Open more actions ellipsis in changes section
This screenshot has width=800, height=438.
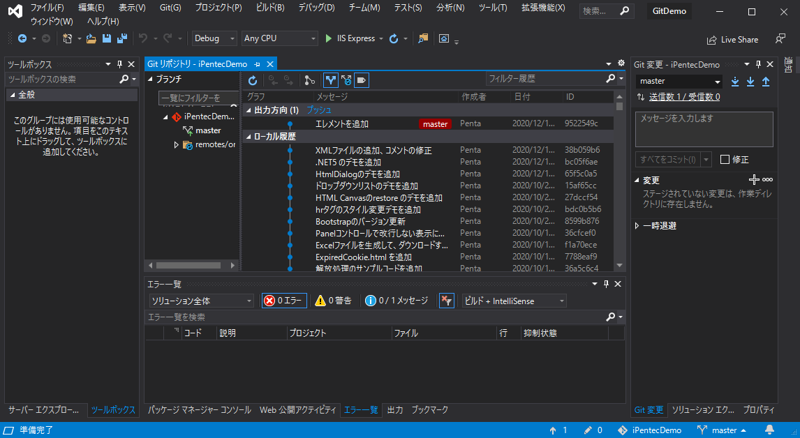(767, 180)
